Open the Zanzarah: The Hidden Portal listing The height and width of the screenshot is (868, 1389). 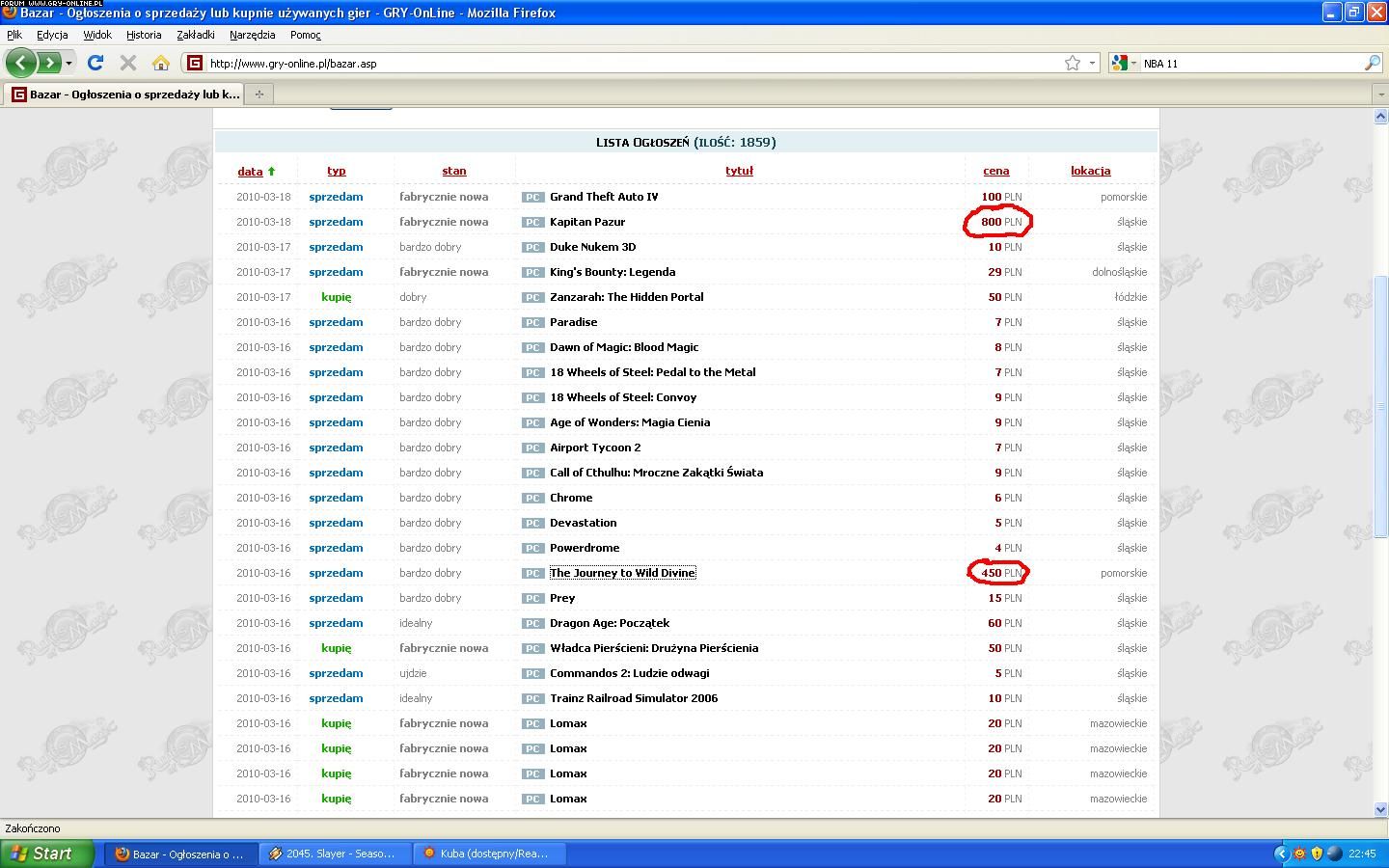click(x=627, y=297)
